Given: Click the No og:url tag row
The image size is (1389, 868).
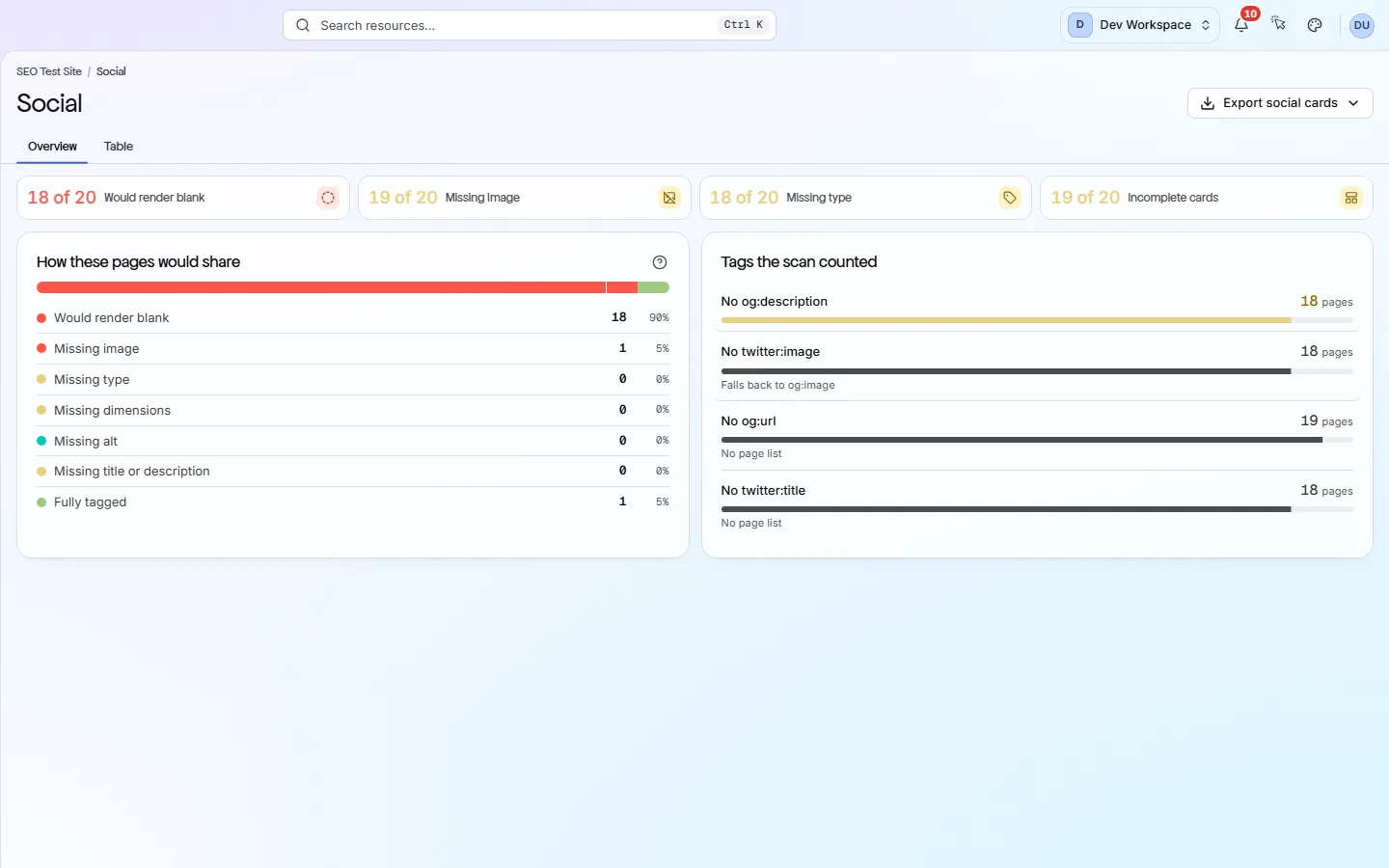Looking at the screenshot, I should (1037, 436).
